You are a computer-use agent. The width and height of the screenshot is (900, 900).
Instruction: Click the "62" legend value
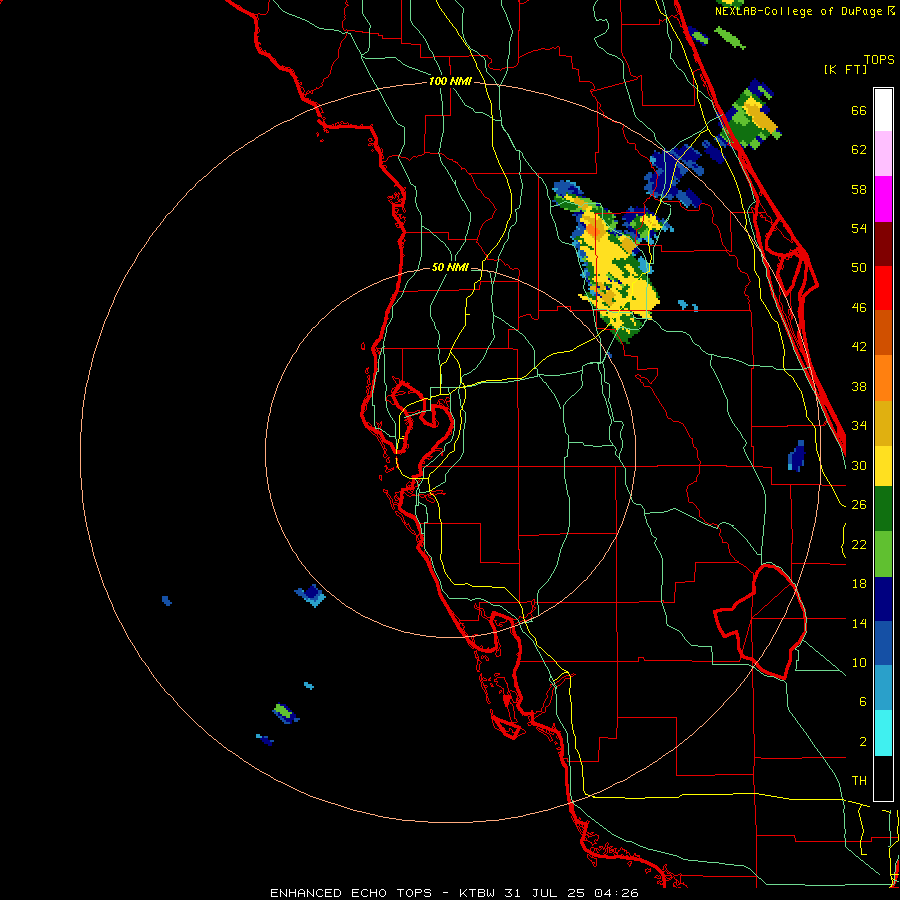pyautogui.click(x=859, y=150)
